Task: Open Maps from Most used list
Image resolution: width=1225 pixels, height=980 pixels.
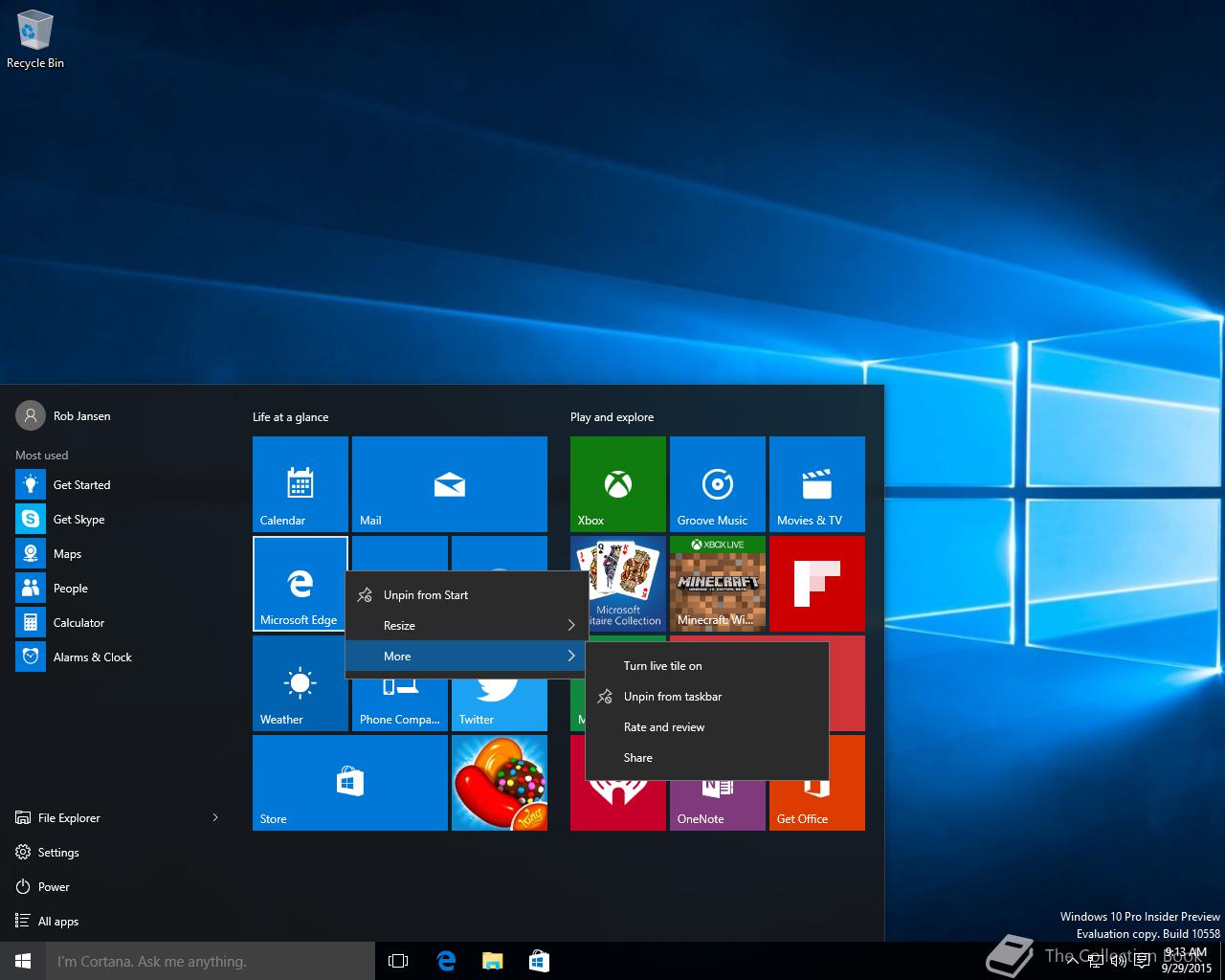Action: click(119, 554)
